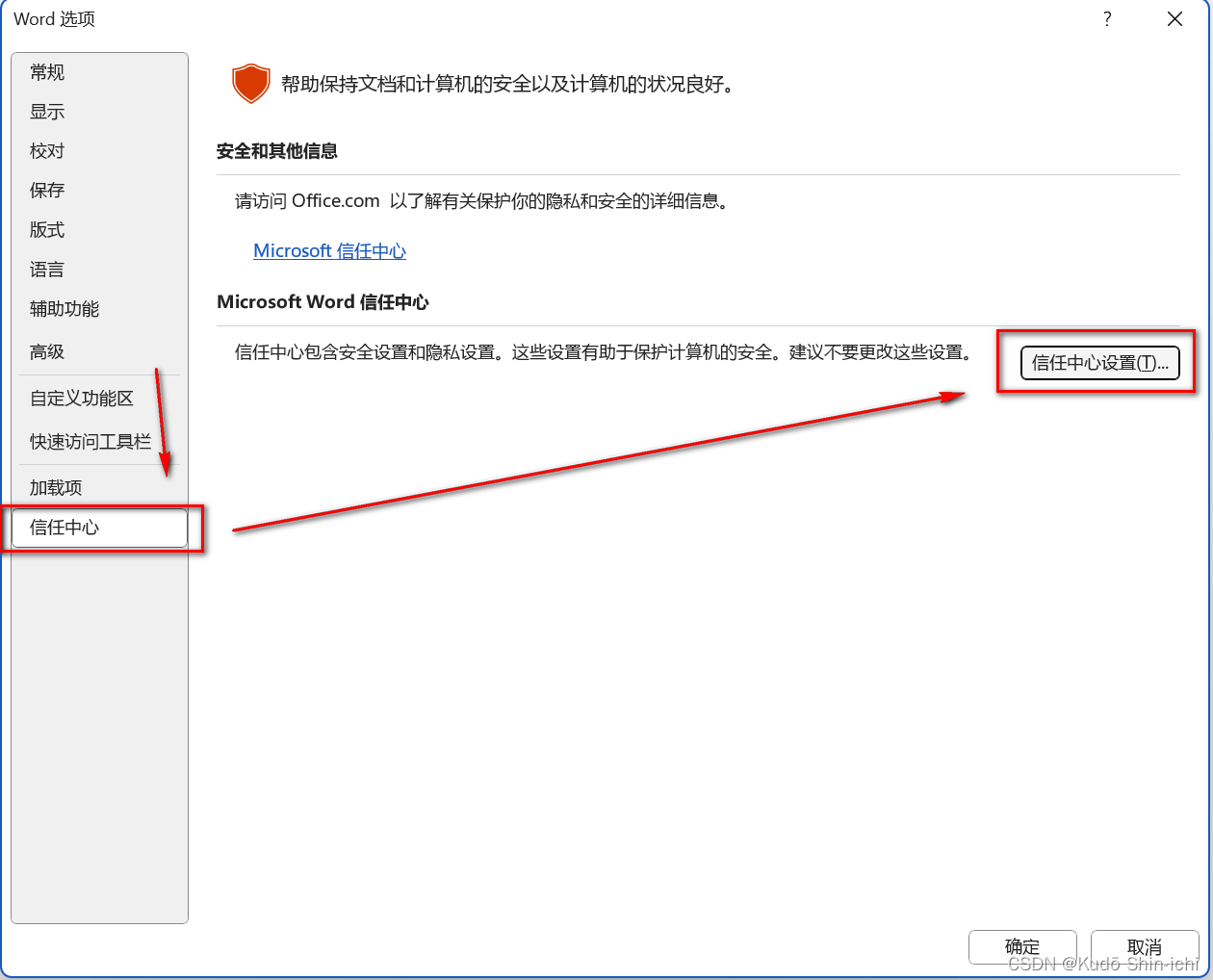Click the 信任中心设置(T)... button
This screenshot has height=980, width=1213.
click(1099, 363)
